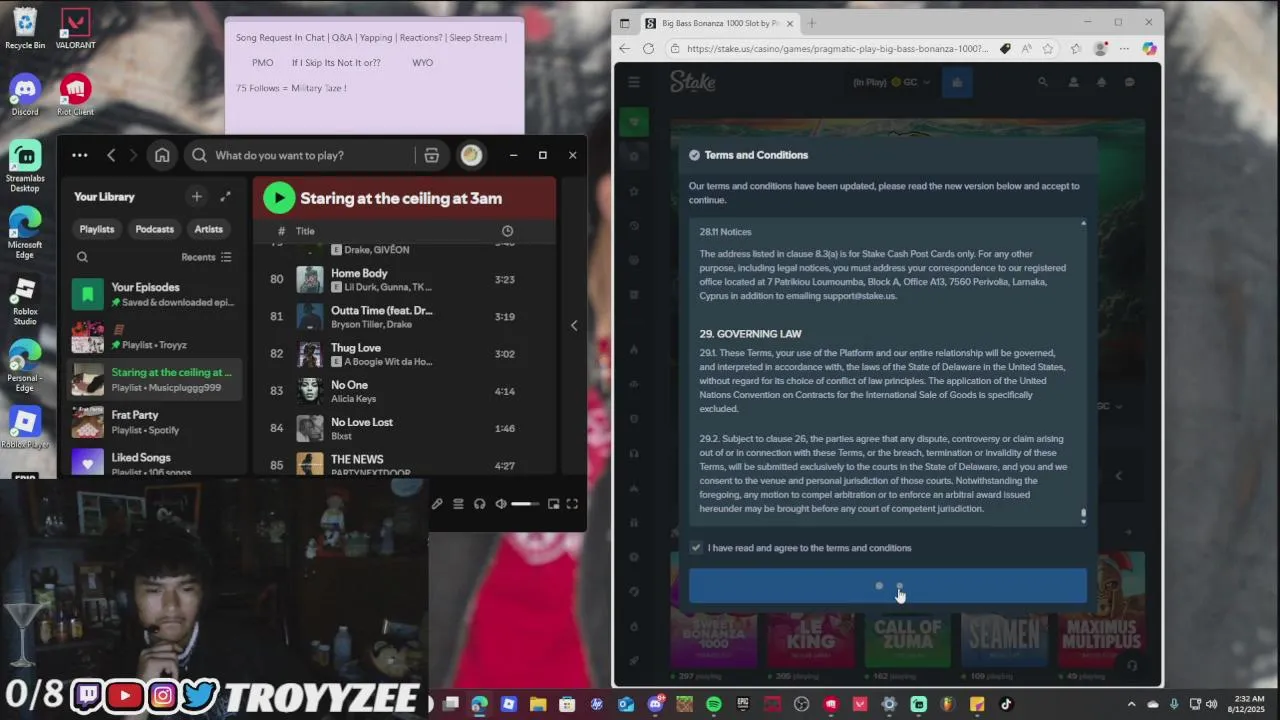This screenshot has height=720, width=1280.
Task: Open new Edge tab
Action: (x=811, y=23)
